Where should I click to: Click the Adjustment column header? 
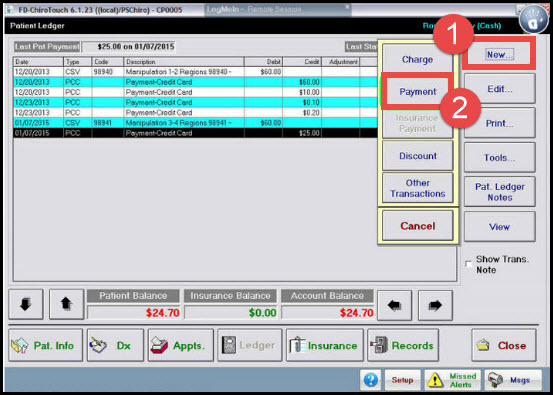(340, 62)
